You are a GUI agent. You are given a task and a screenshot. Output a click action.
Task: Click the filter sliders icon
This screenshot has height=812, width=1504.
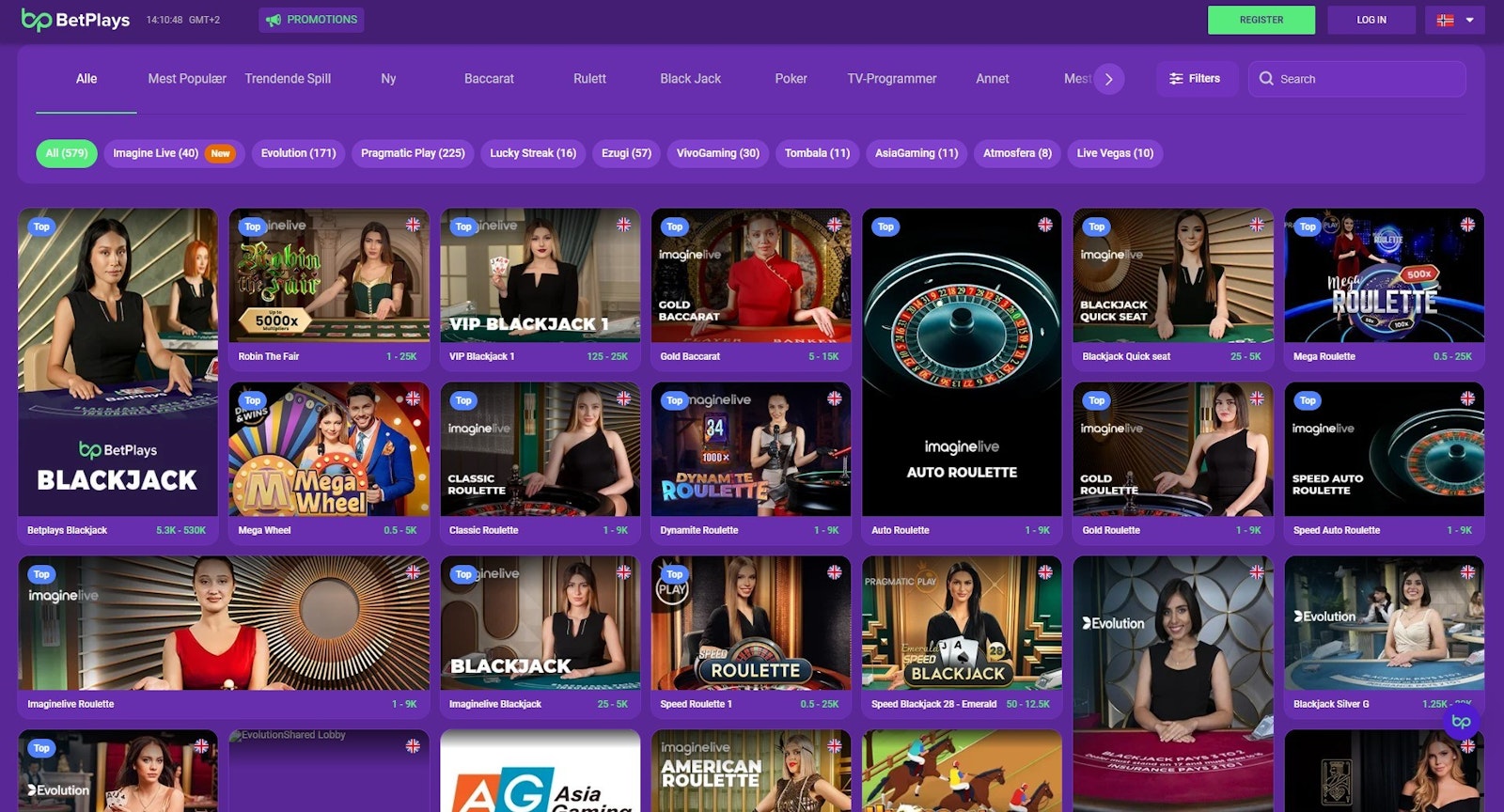click(x=1176, y=79)
